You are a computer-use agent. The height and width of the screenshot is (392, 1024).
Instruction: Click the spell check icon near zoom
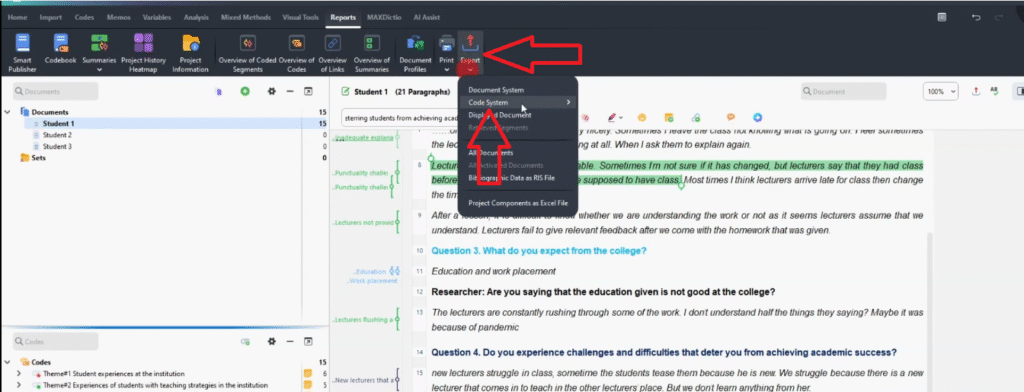pyautogui.click(x=994, y=91)
